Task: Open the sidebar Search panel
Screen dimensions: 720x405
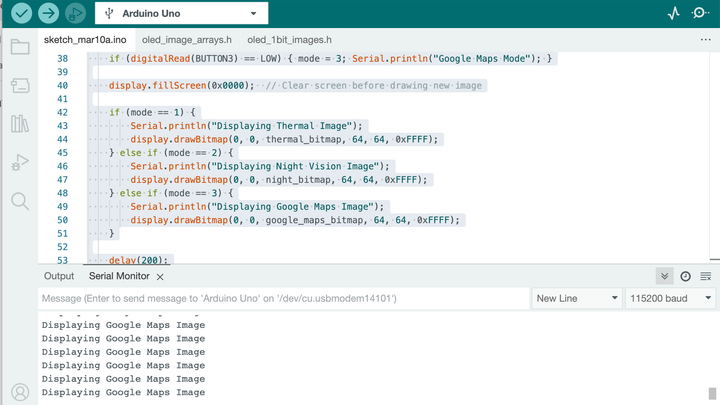Action: point(20,202)
